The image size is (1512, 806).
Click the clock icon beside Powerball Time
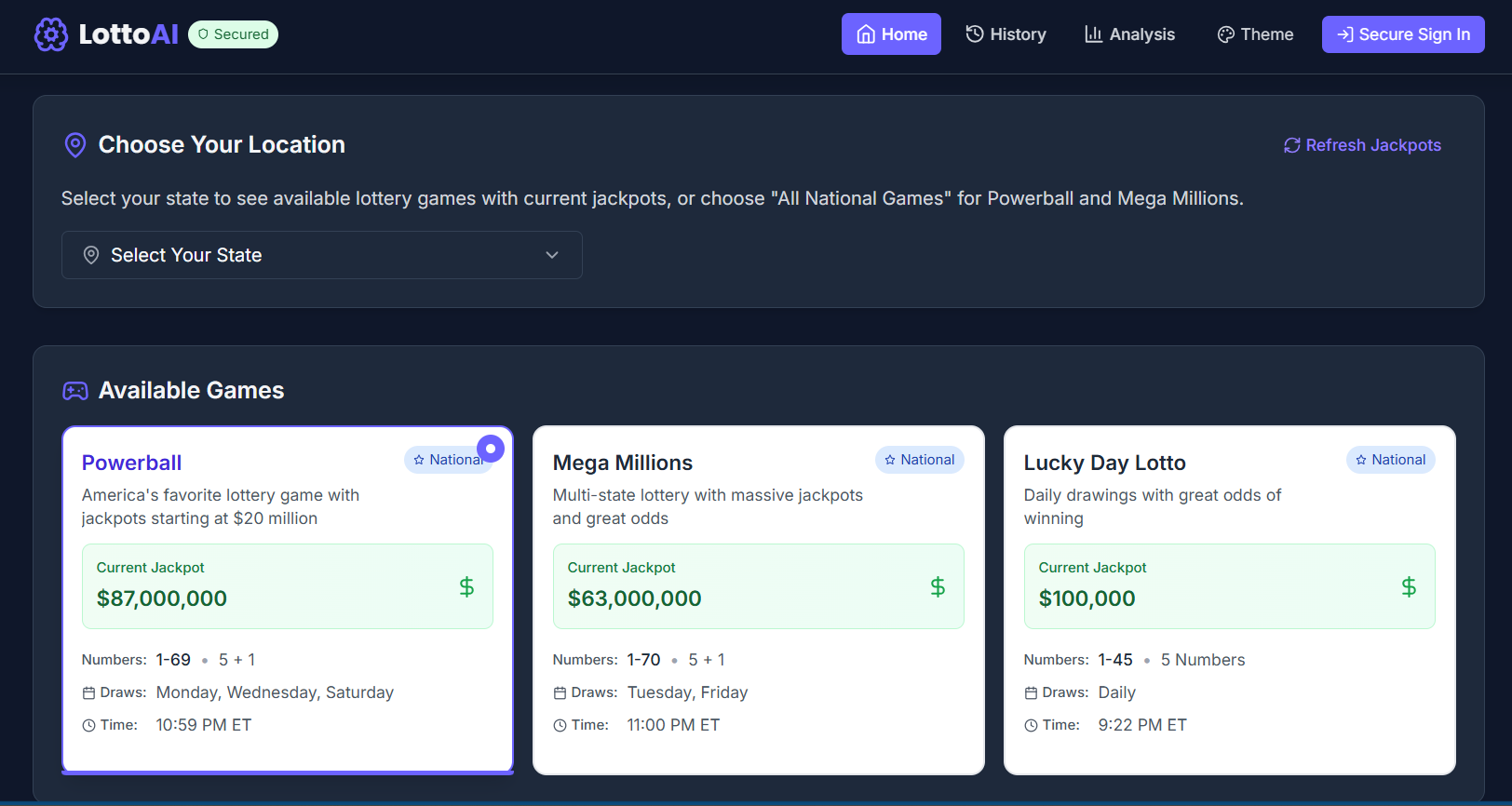pos(88,726)
